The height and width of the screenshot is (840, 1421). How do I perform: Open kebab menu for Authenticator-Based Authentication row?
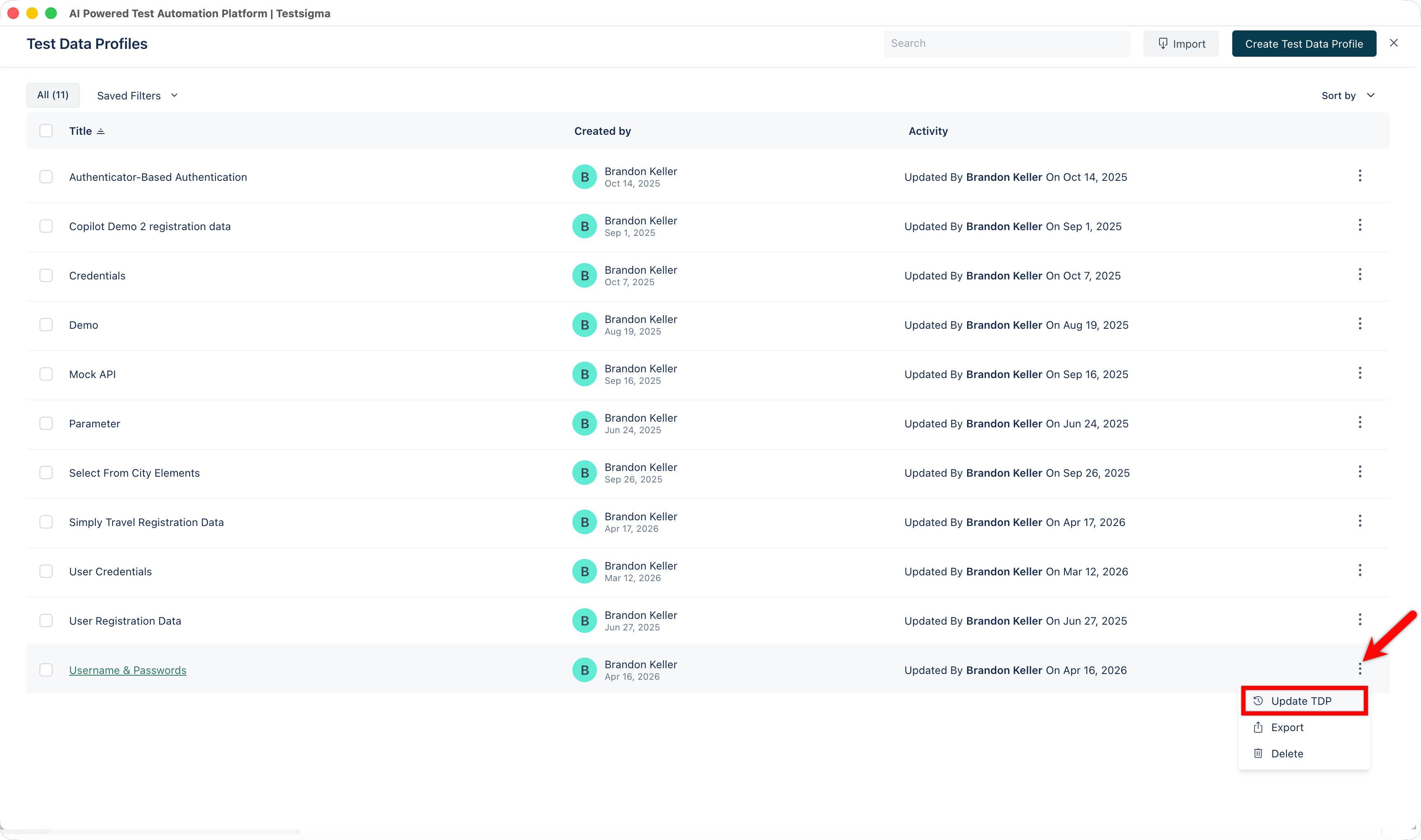pos(1359,176)
